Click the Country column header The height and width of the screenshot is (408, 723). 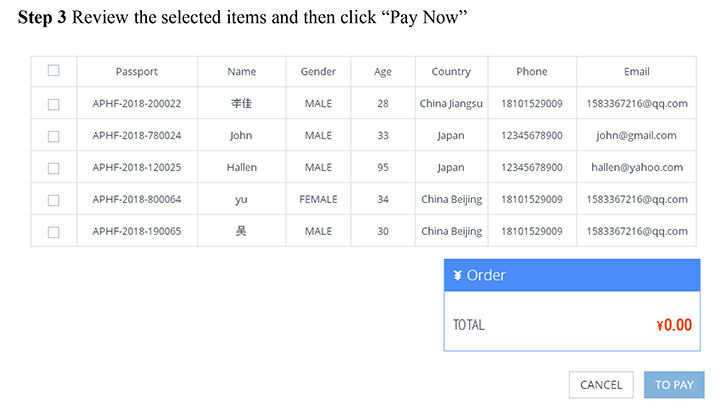451,72
